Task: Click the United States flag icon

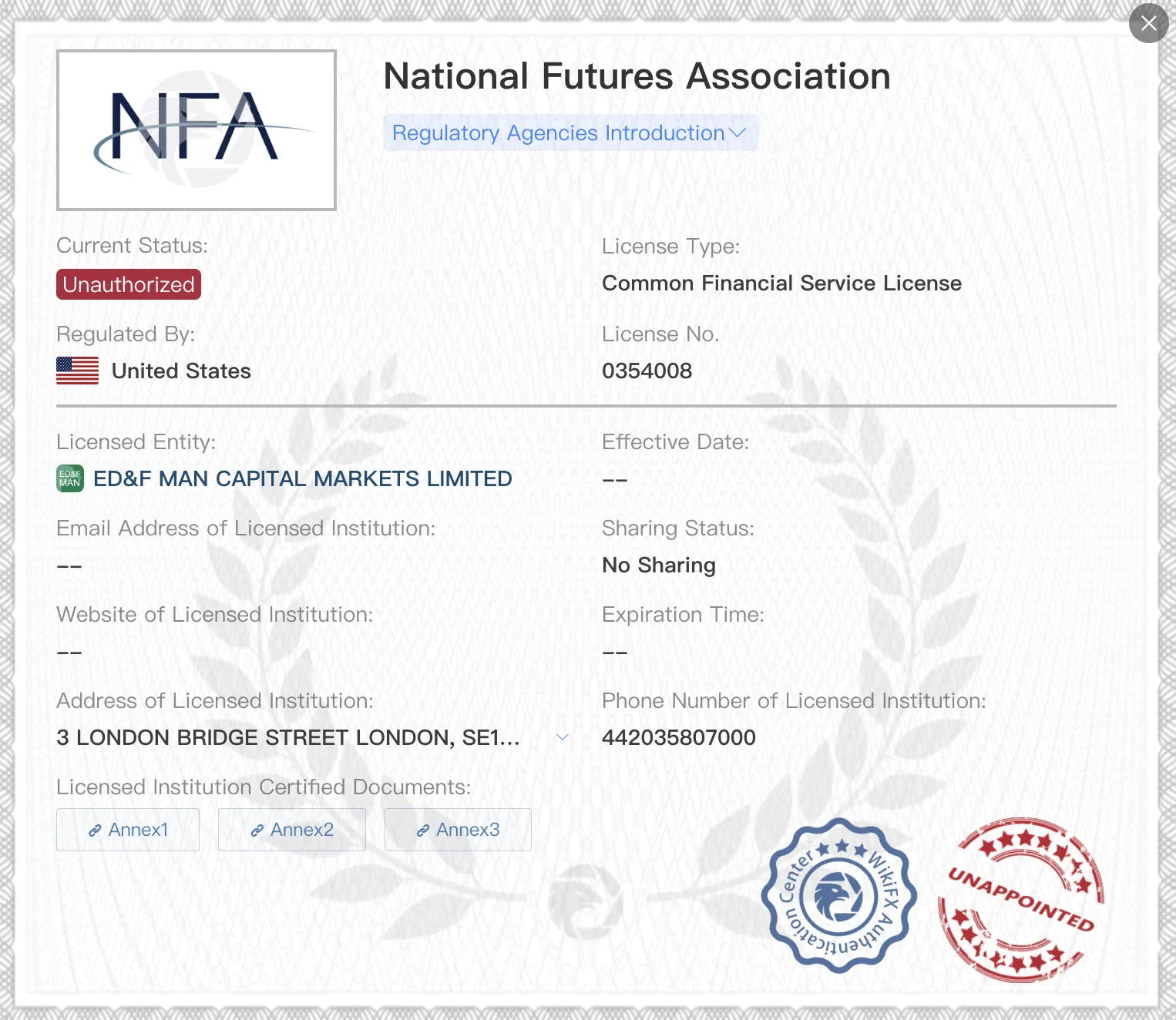Action: pyautogui.click(x=78, y=371)
